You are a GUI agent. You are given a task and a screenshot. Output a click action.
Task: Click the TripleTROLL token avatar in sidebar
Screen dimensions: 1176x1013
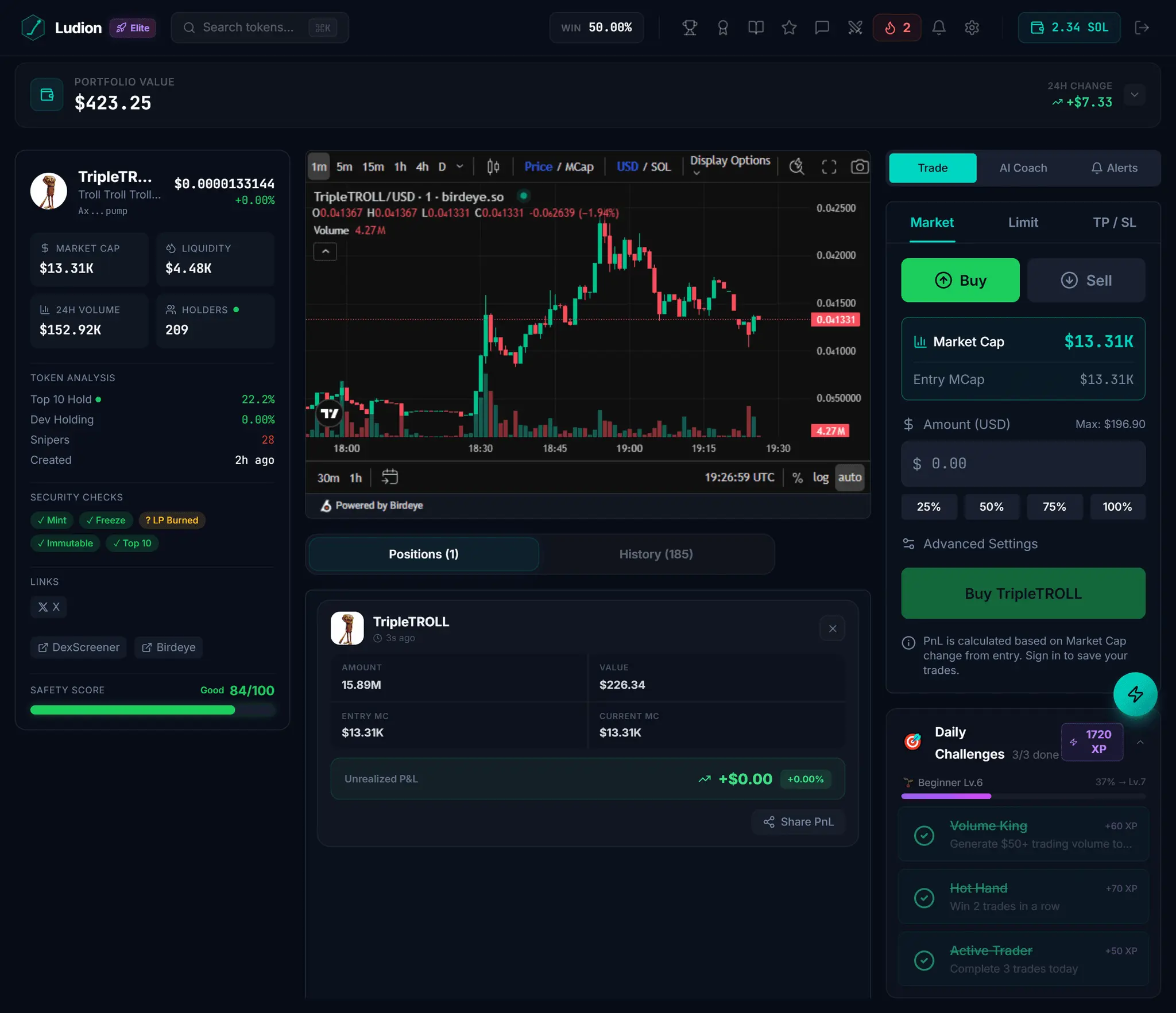point(49,191)
